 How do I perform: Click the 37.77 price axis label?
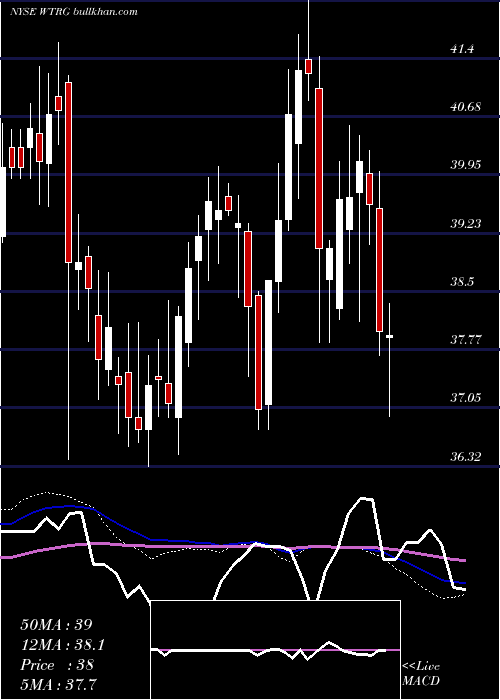[x=466, y=340]
